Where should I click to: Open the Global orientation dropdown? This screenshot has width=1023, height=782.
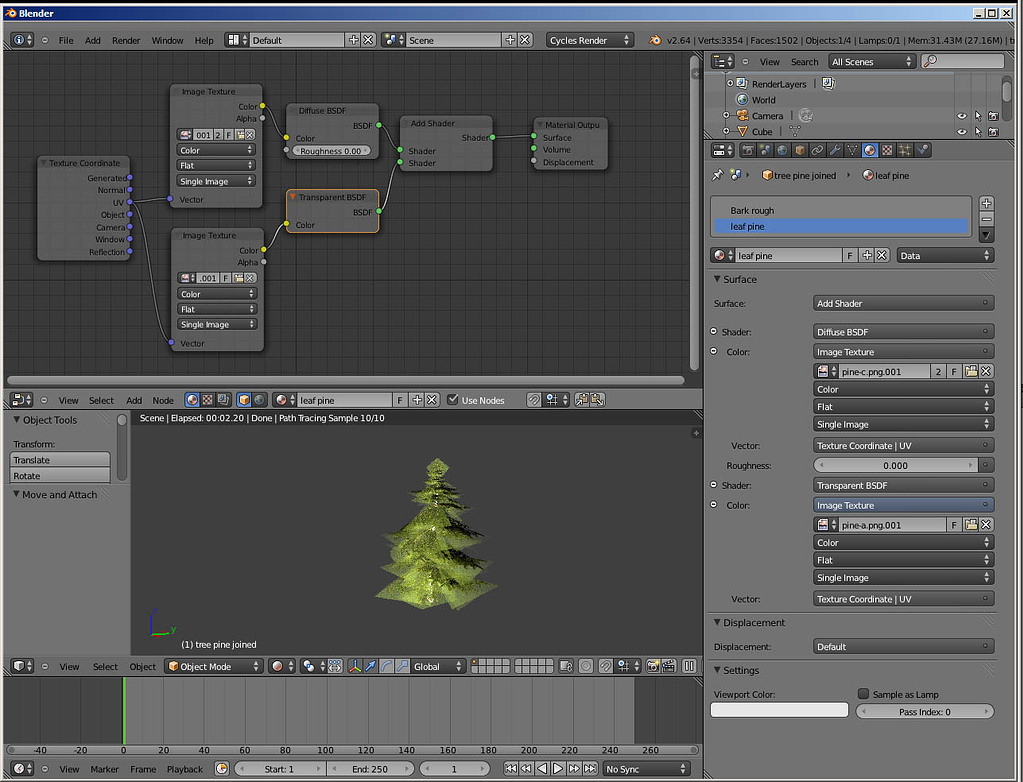438,666
